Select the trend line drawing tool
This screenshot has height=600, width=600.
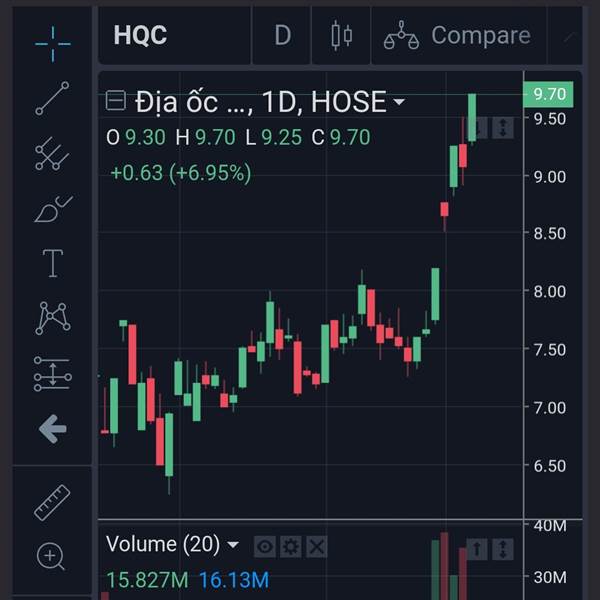(52, 98)
